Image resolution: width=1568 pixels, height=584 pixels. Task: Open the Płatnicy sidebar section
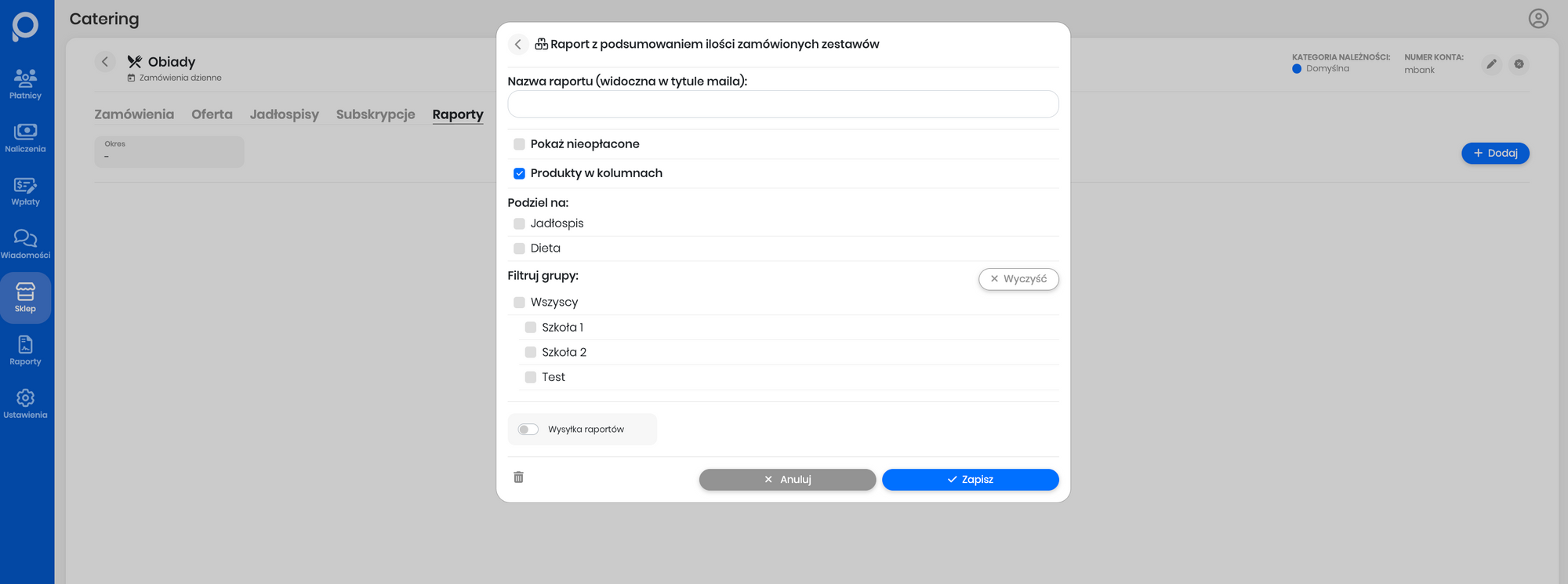(25, 84)
